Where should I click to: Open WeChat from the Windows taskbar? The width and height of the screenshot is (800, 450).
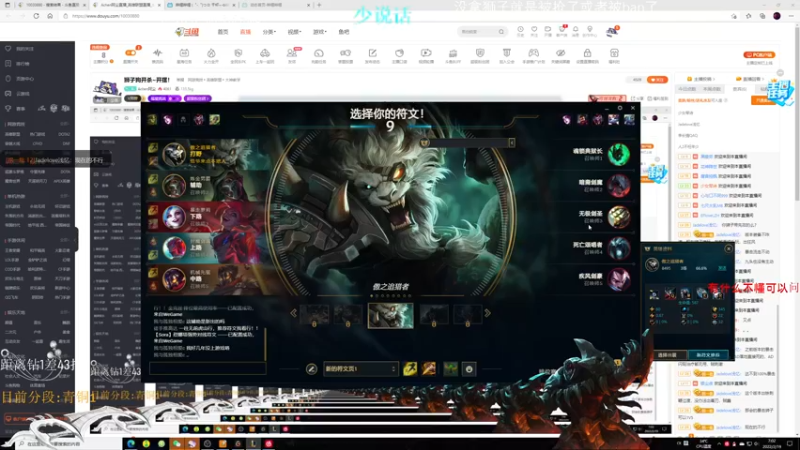tap(177, 444)
